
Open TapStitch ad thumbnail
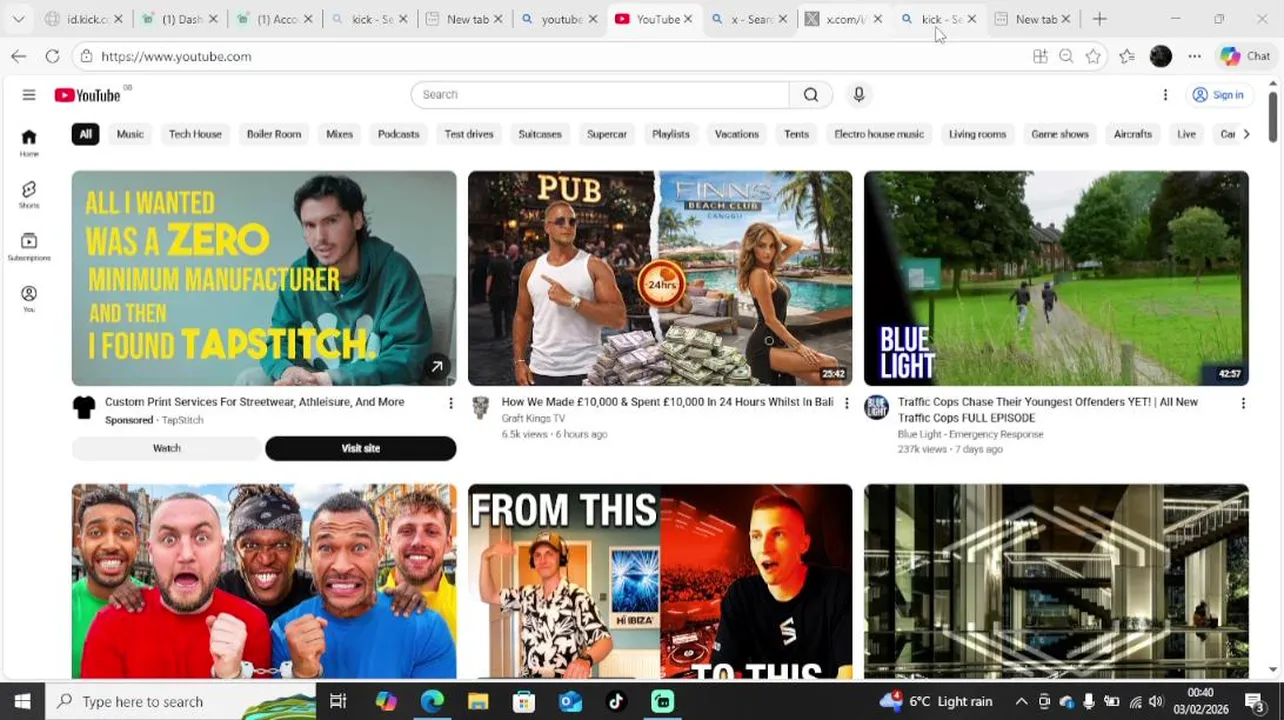(264, 278)
